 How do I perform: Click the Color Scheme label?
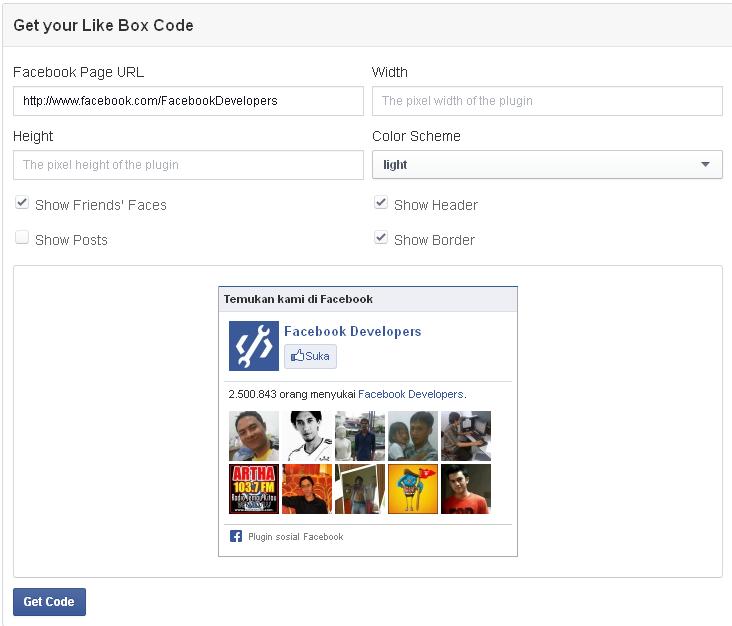point(416,136)
